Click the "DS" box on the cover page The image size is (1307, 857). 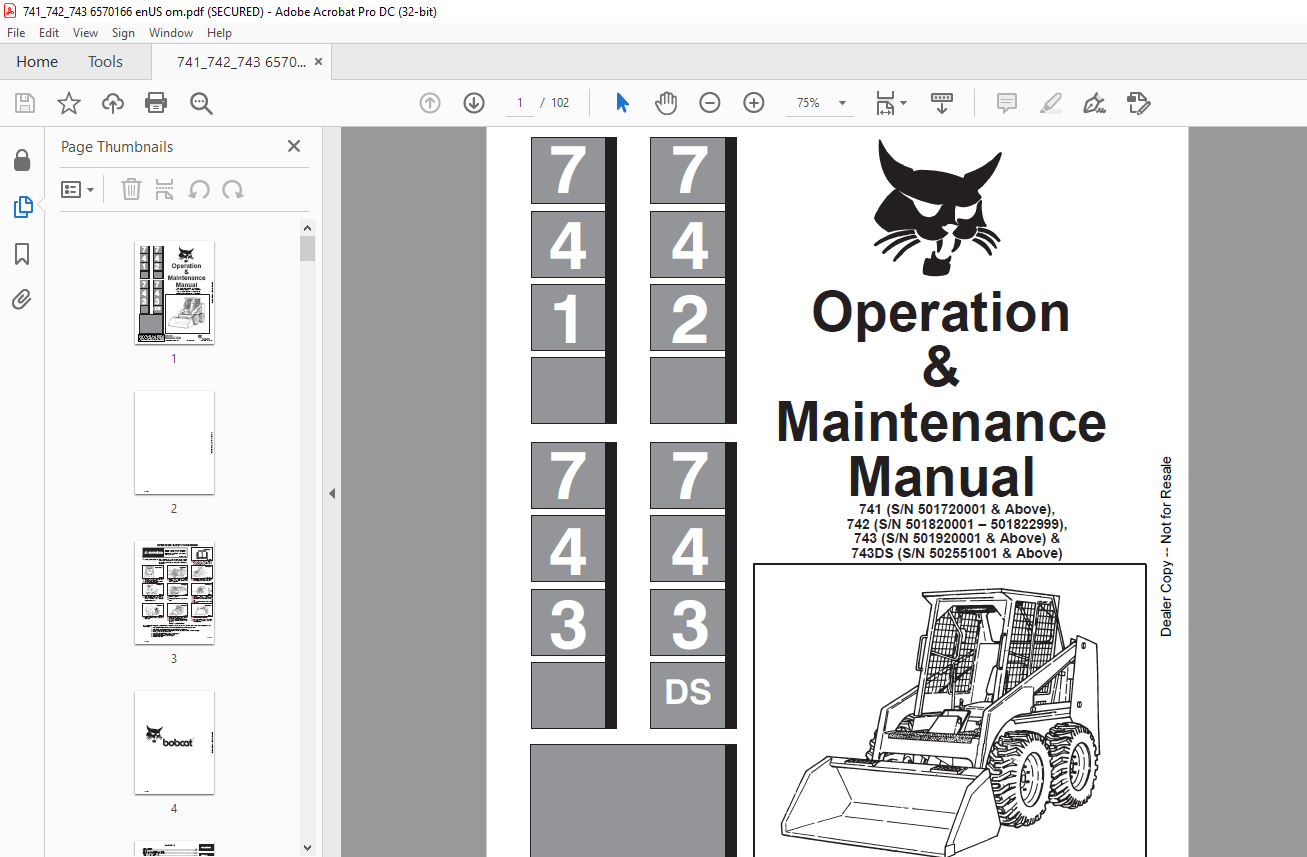click(x=688, y=692)
